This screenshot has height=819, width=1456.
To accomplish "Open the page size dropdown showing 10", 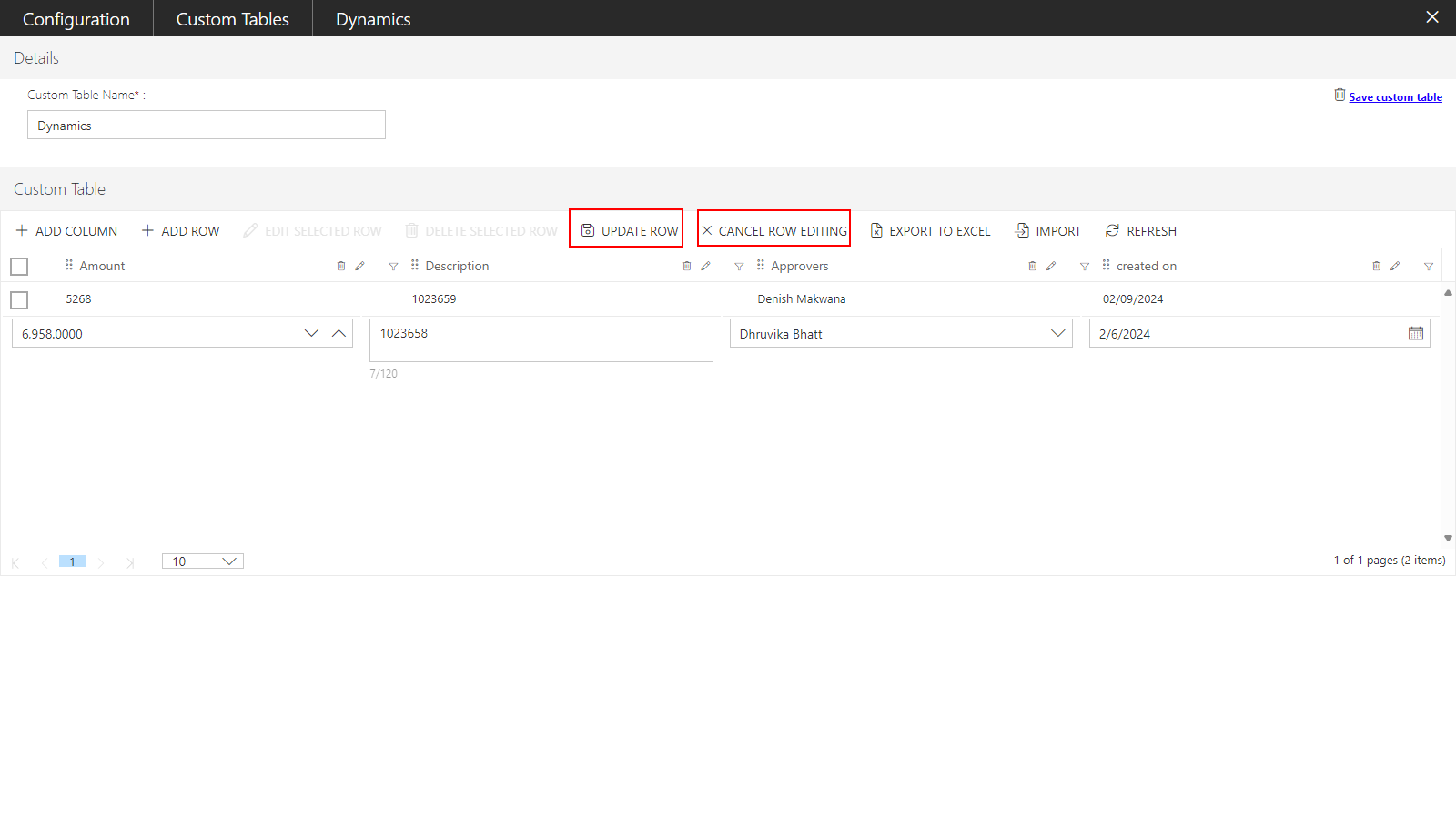I will pos(203,561).
